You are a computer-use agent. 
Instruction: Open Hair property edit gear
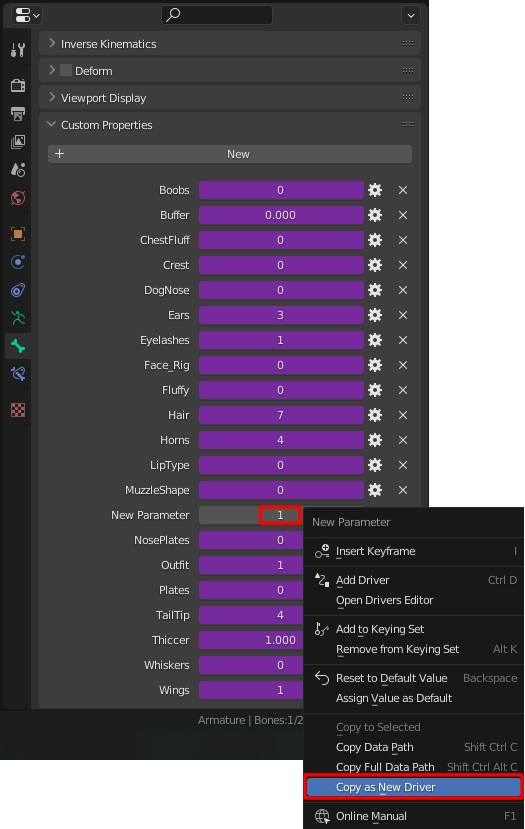(375, 415)
